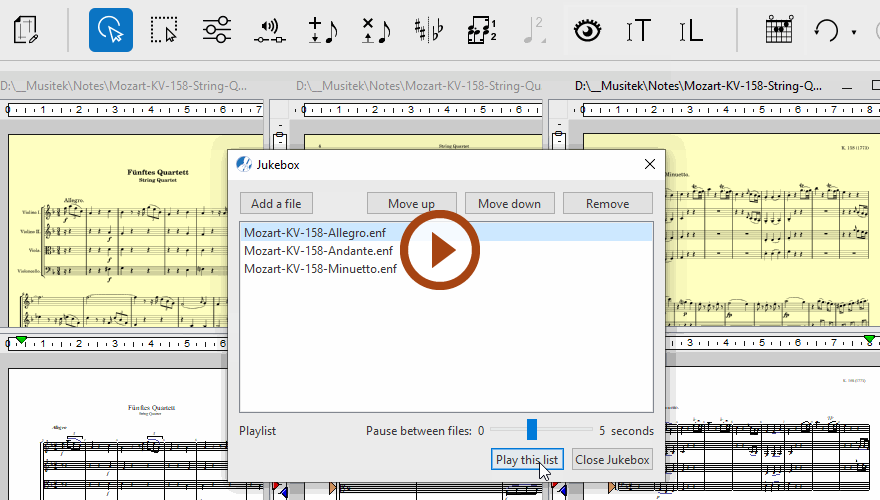Open the sliders settings tool
Screen dimensions: 880x500
coord(217,30)
